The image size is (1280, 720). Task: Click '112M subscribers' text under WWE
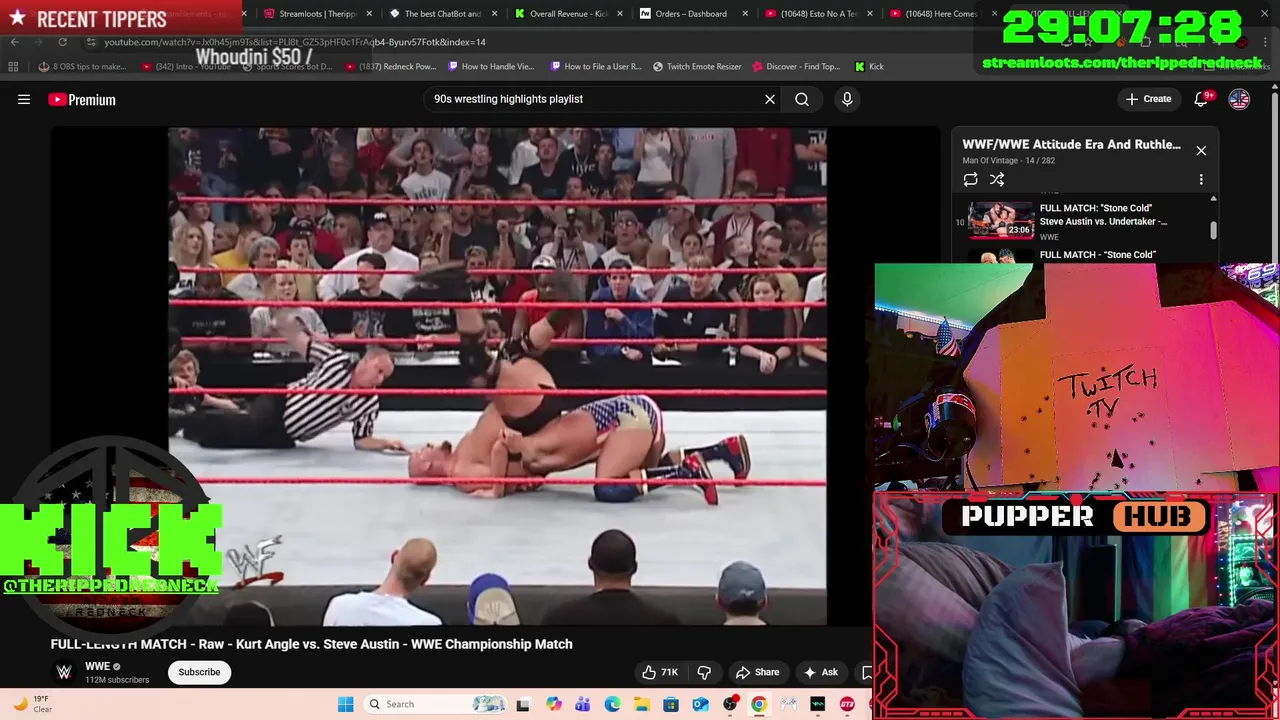coord(117,680)
